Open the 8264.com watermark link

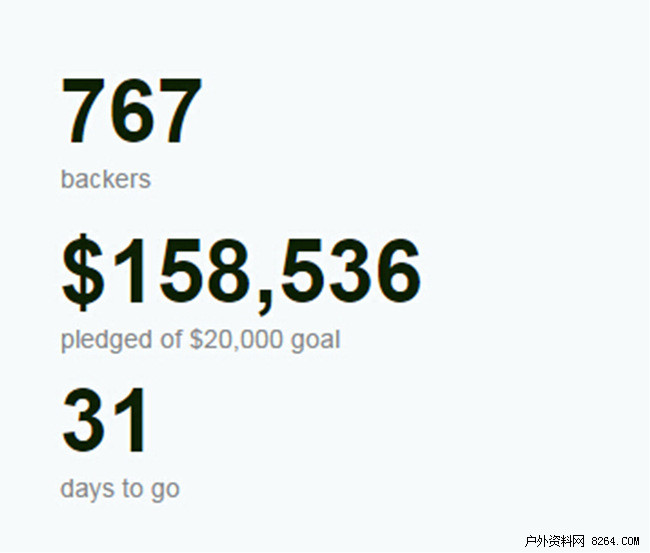pos(617,541)
